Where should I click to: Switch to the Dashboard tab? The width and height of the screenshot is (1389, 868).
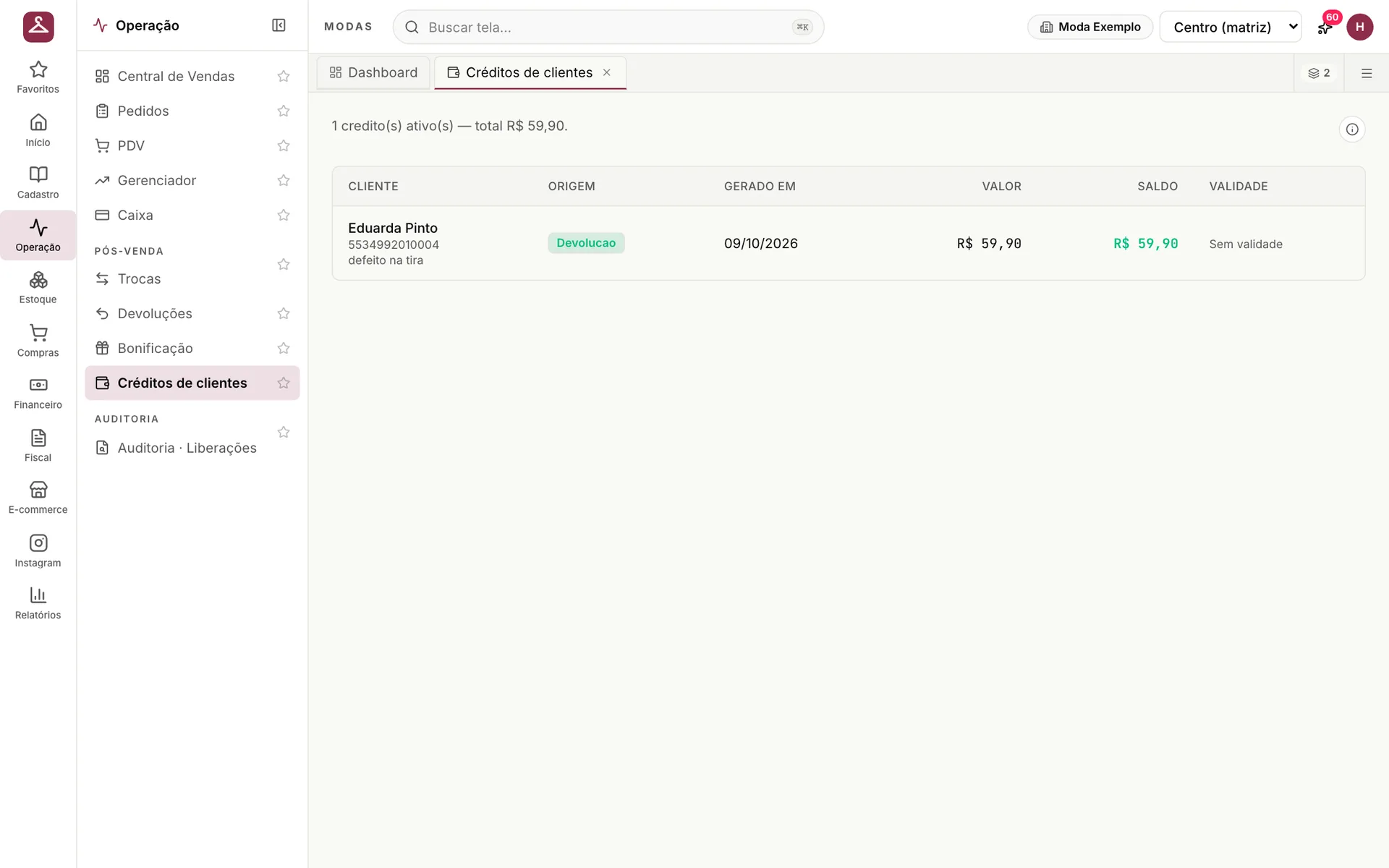373,72
